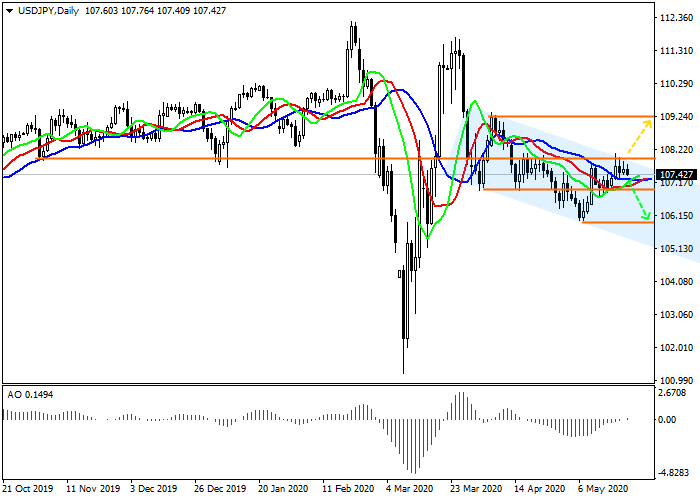Click the yellow dashed upward arrow
The width and height of the screenshot is (700, 500).
640,135
